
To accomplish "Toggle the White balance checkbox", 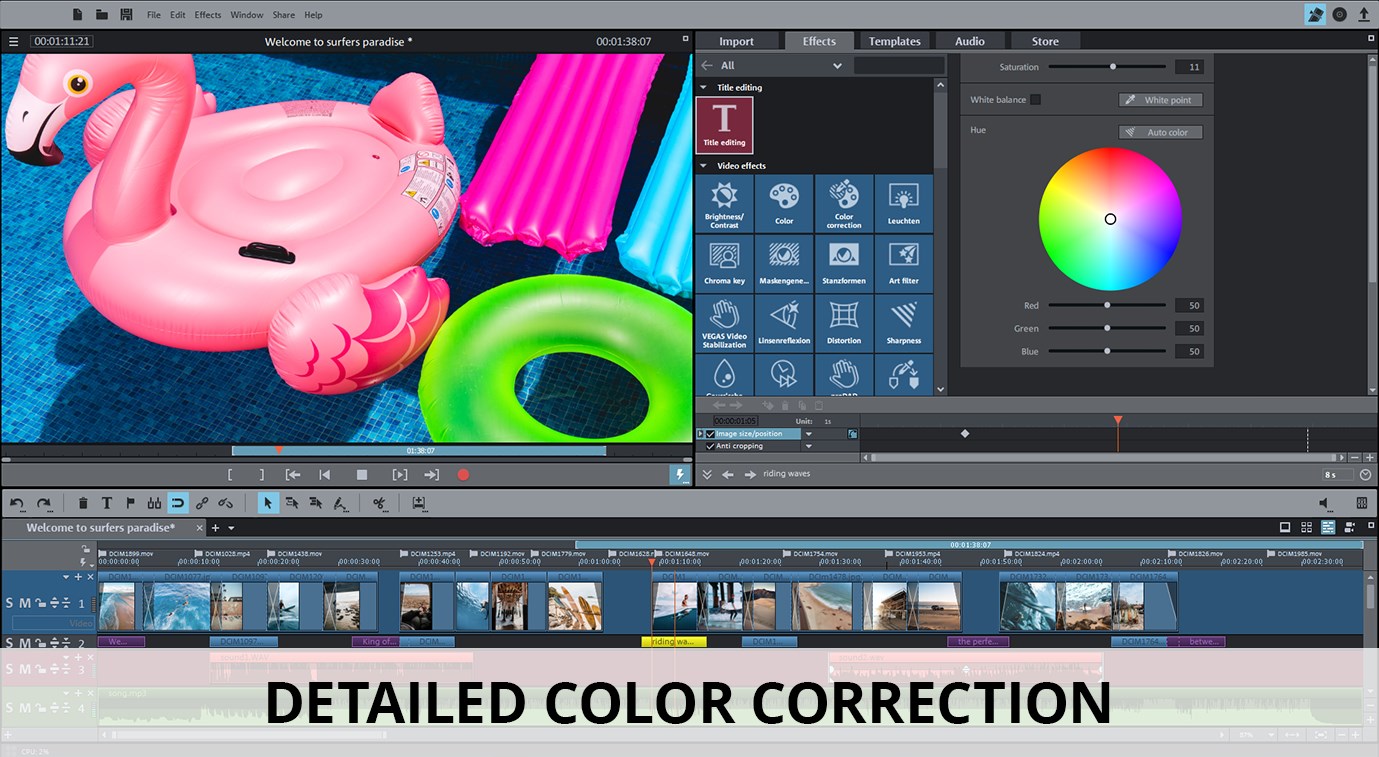I will click(1036, 99).
